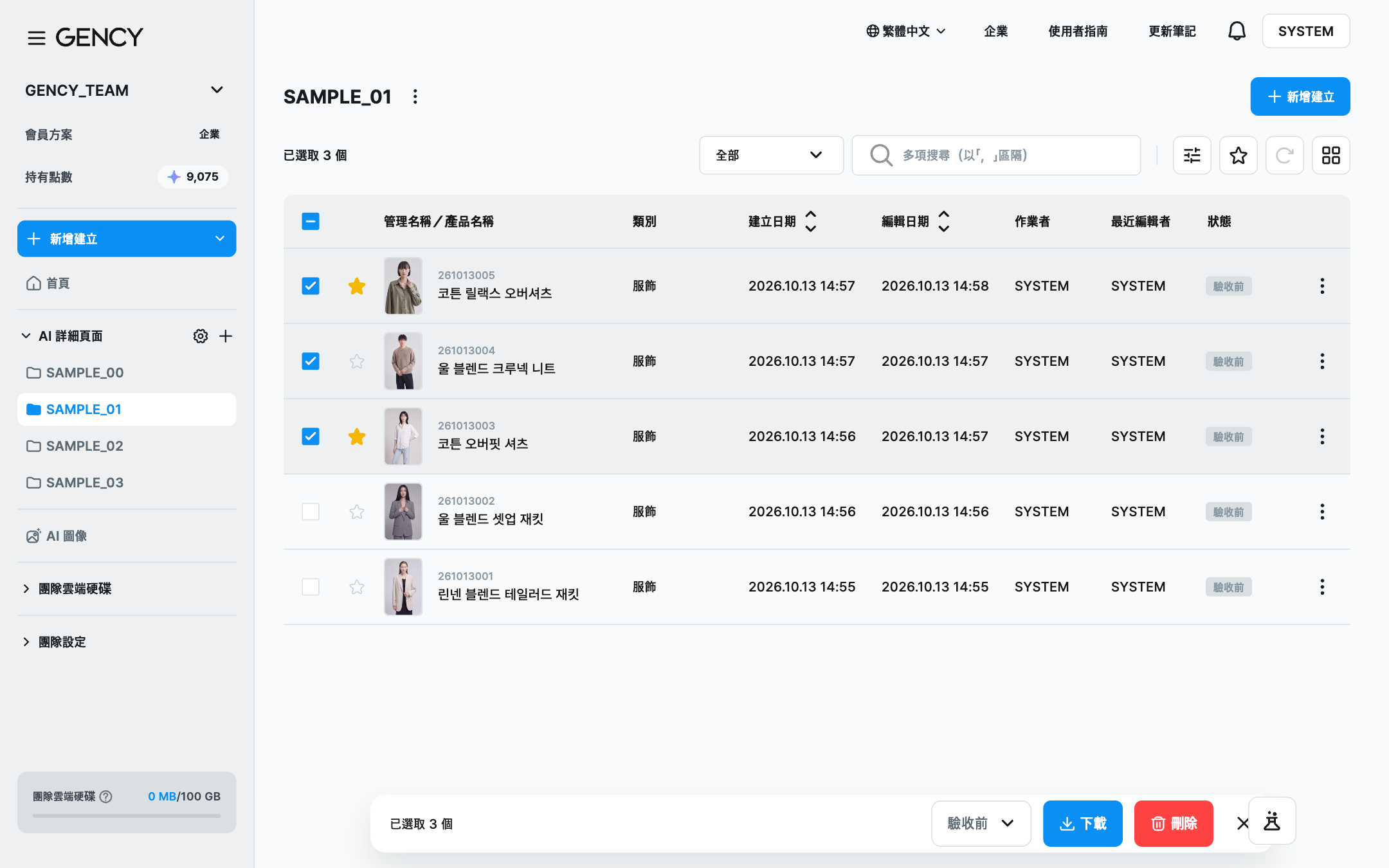1389x868 pixels.
Task: Click the 多項搜尋 search input field
Action: [996, 155]
